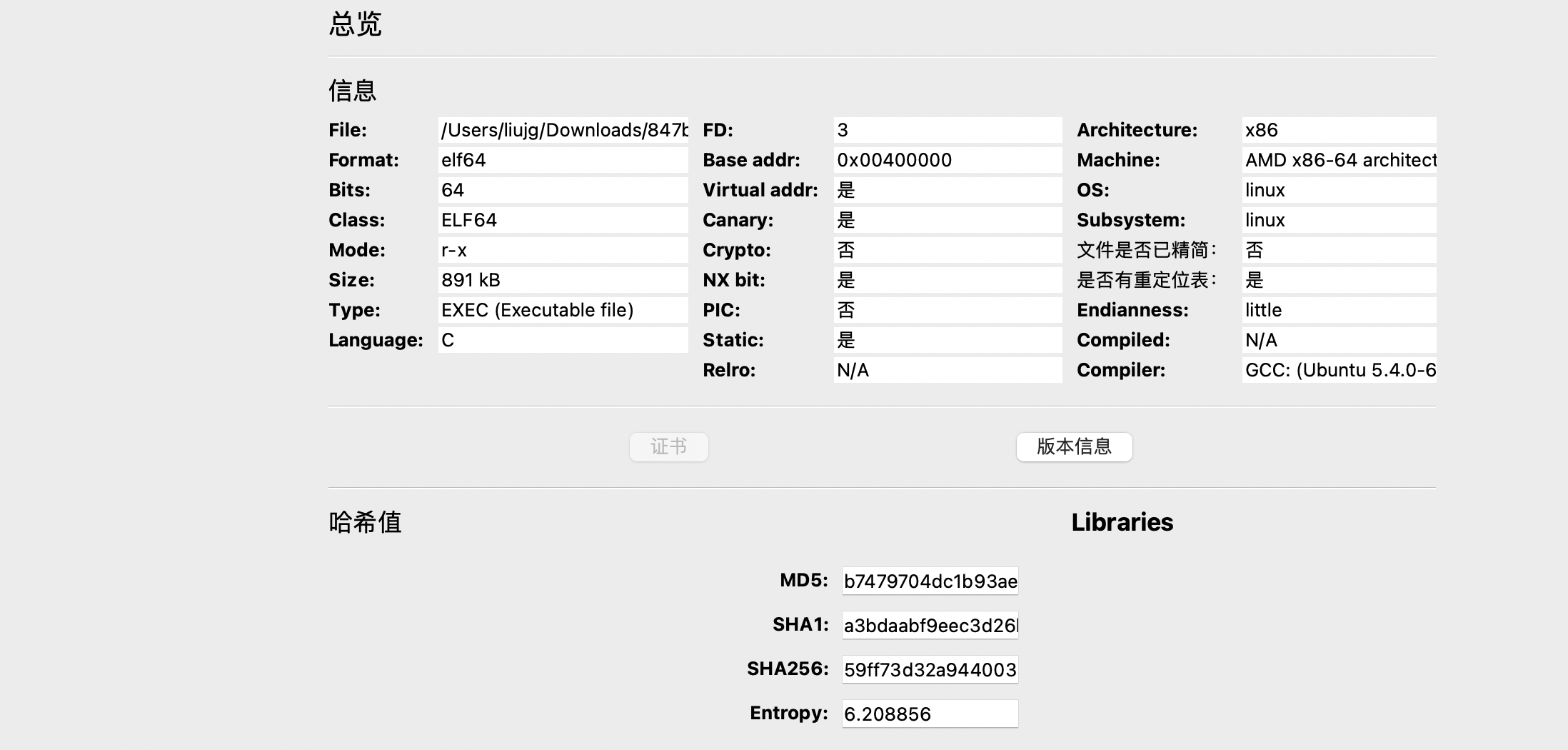Click the File path field
The width and height of the screenshot is (1568, 750).
563,130
